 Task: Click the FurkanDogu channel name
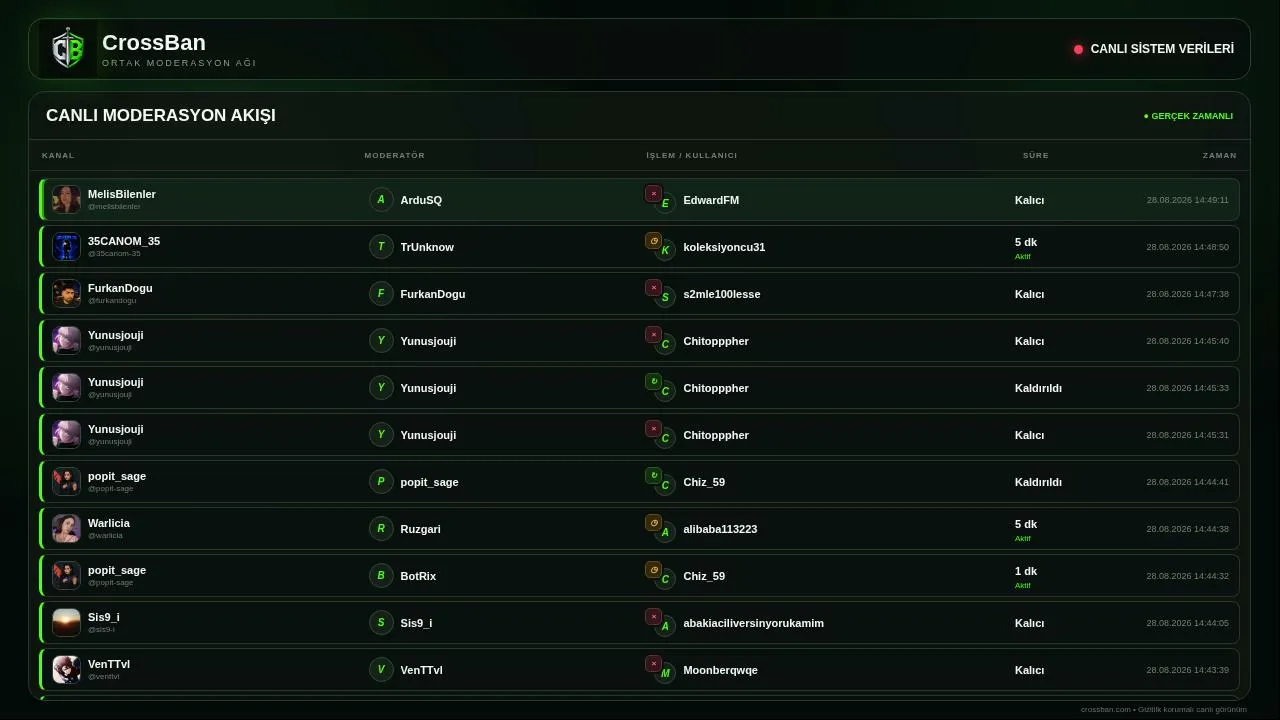(x=120, y=288)
